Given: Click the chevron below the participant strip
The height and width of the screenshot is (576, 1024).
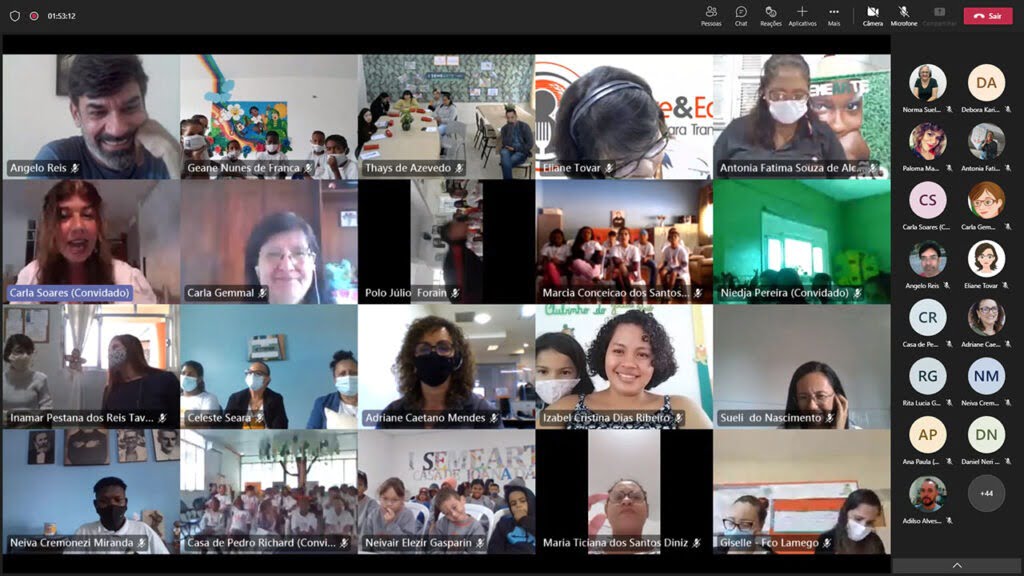Looking at the screenshot, I should tap(957, 565).
